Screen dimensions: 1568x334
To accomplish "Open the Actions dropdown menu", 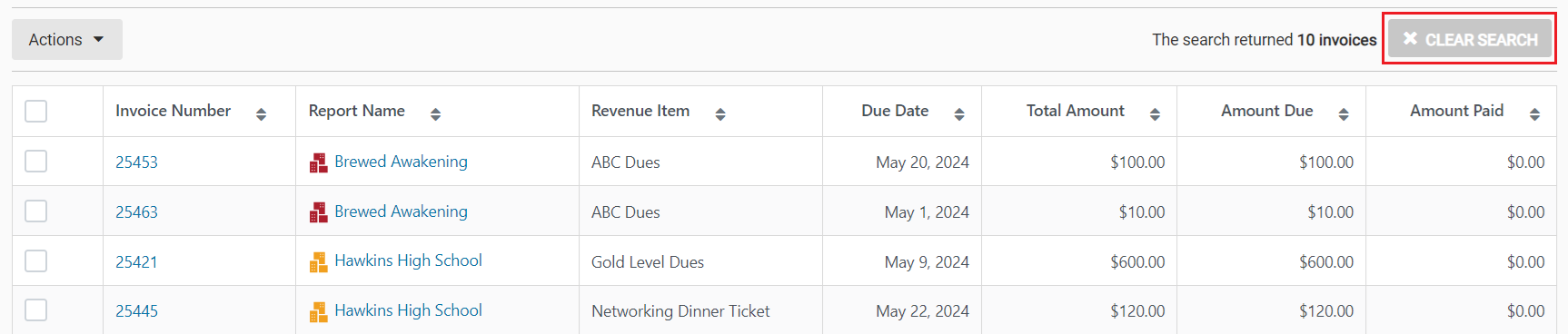I will pyautogui.click(x=67, y=40).
